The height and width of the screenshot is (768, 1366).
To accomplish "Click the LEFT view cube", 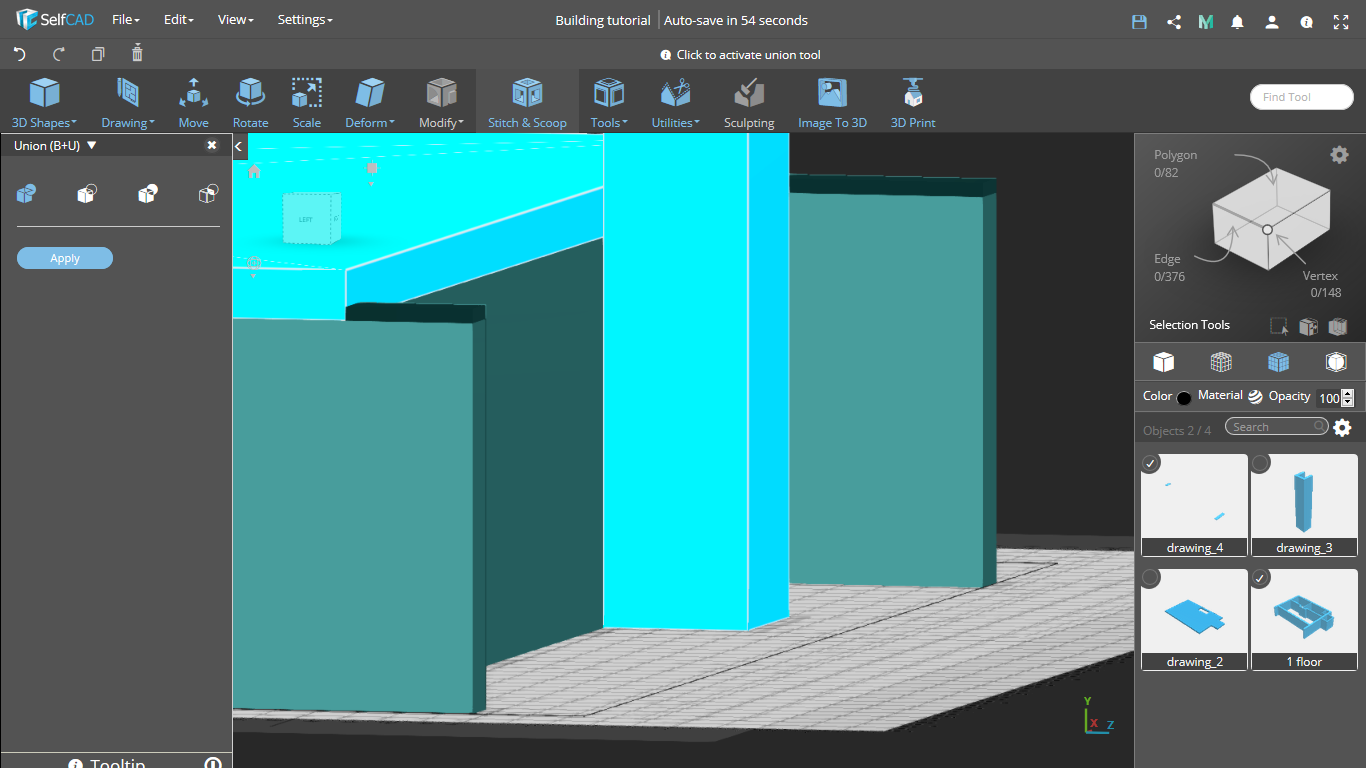I will pos(311,219).
